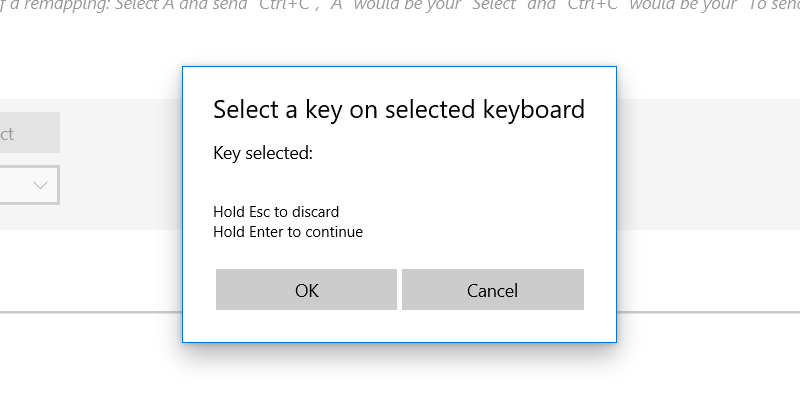Screen dimensions: 800x400
Task: Click the dialog margin below the OK button
Action: (306, 326)
